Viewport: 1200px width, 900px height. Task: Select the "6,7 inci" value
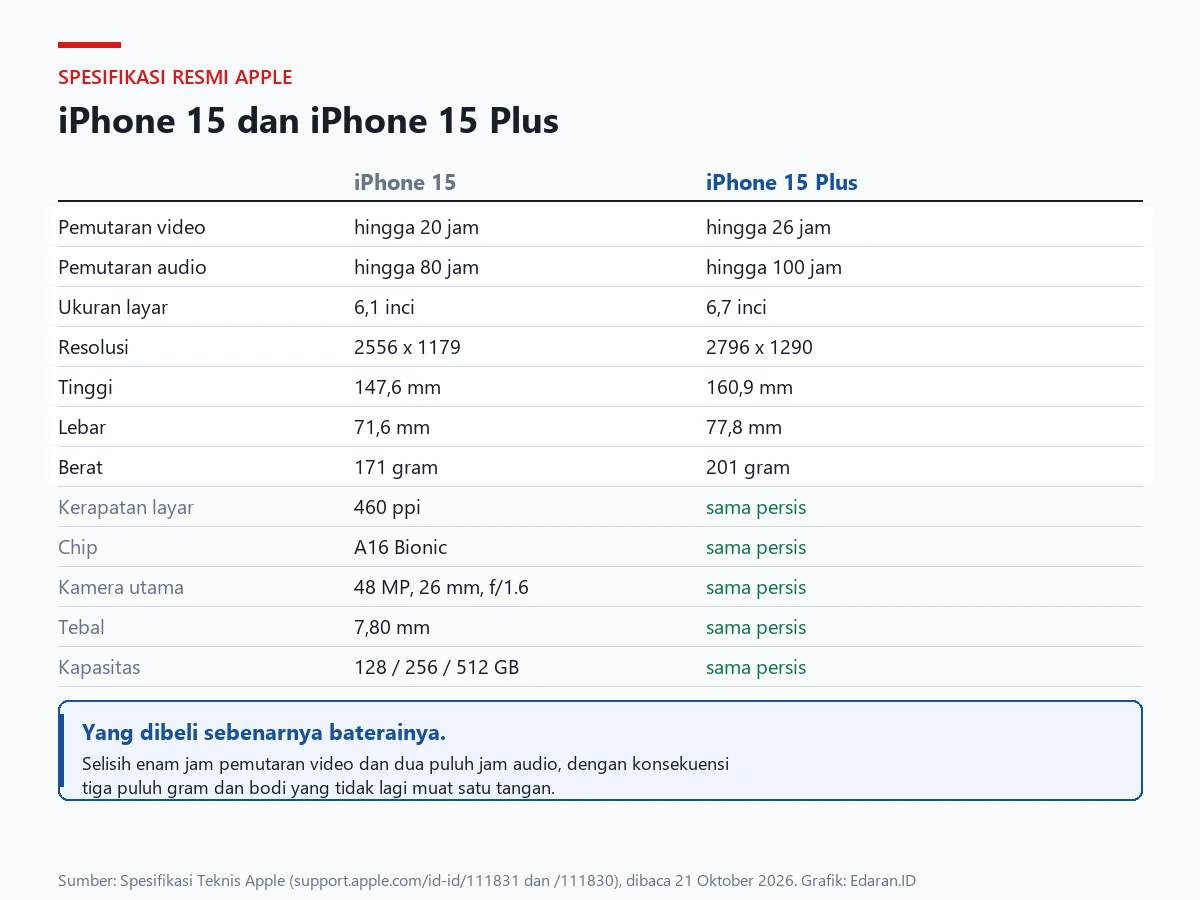click(x=736, y=307)
